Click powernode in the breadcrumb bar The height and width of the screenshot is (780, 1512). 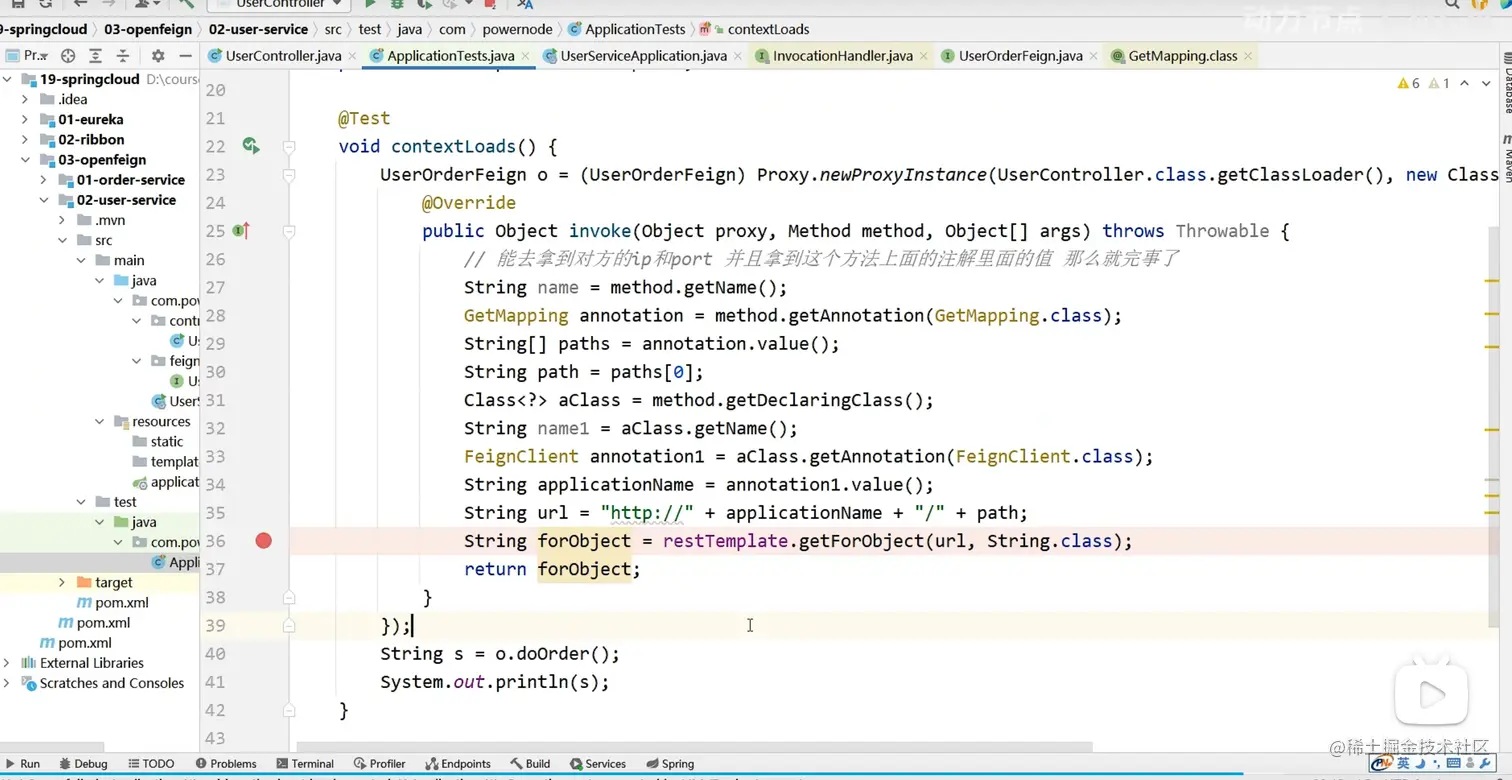[519, 29]
